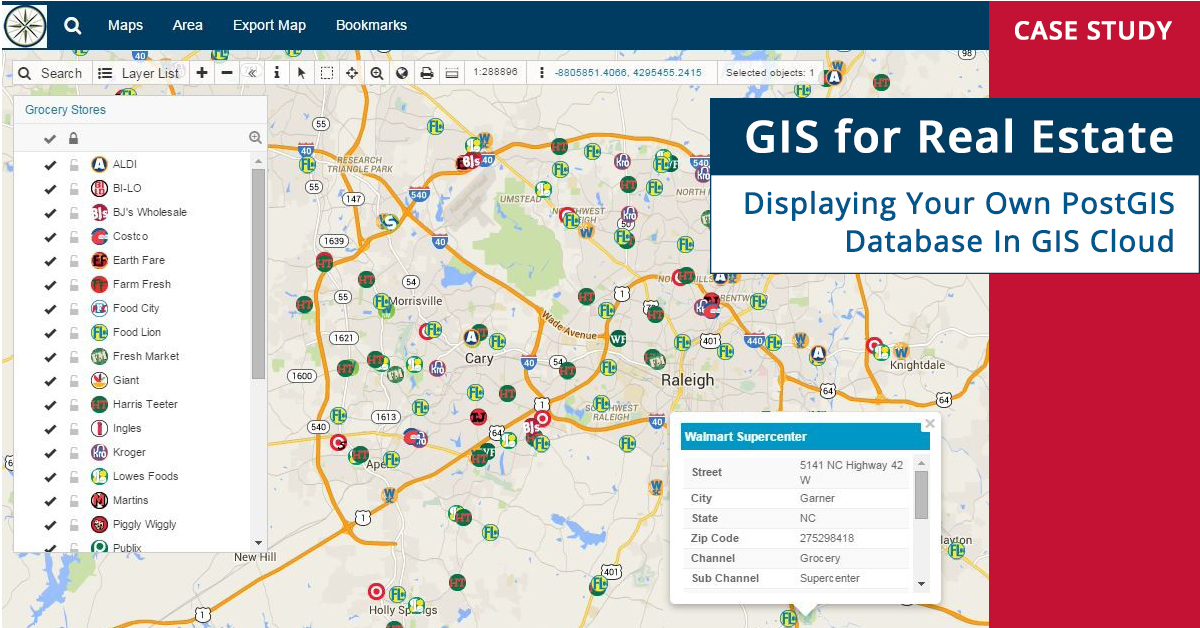Click the Zip Code value 275298418
This screenshot has width=1200, height=628.
click(x=827, y=538)
